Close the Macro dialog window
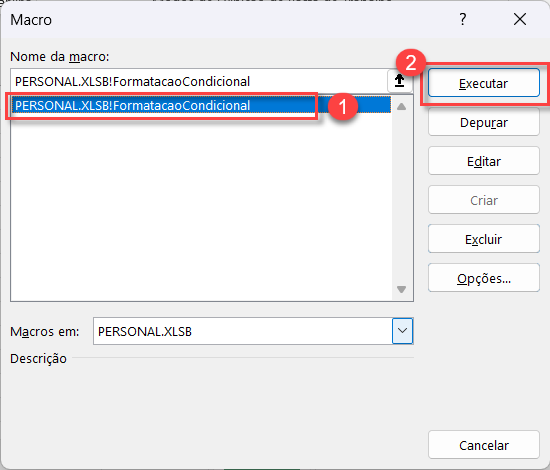 click(520, 19)
